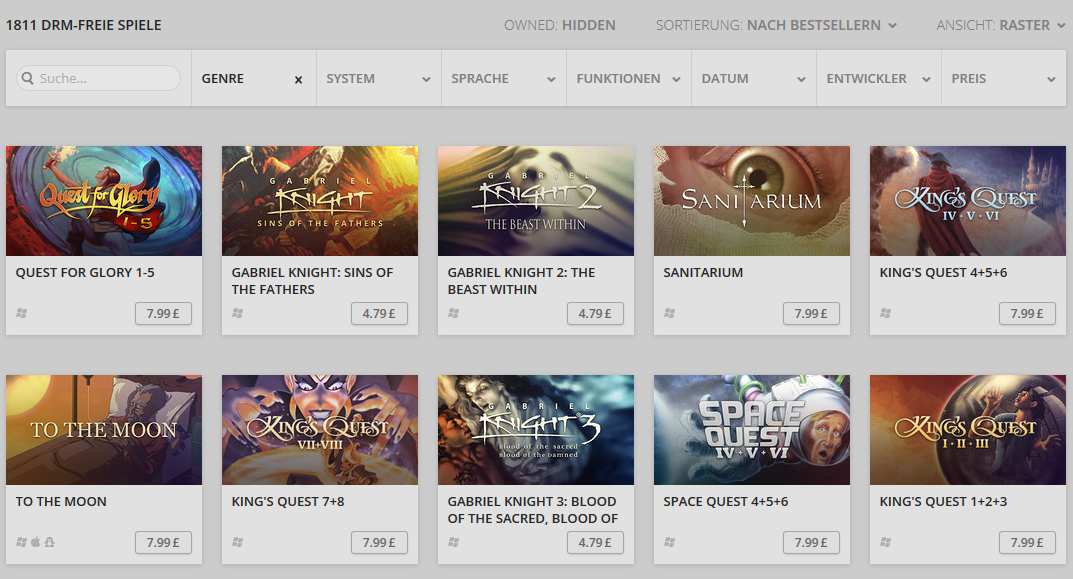Click the 4.79 £ price for Gabriel Knight: Sins of the Fathers
The height and width of the screenshot is (579, 1073).
coord(379,313)
